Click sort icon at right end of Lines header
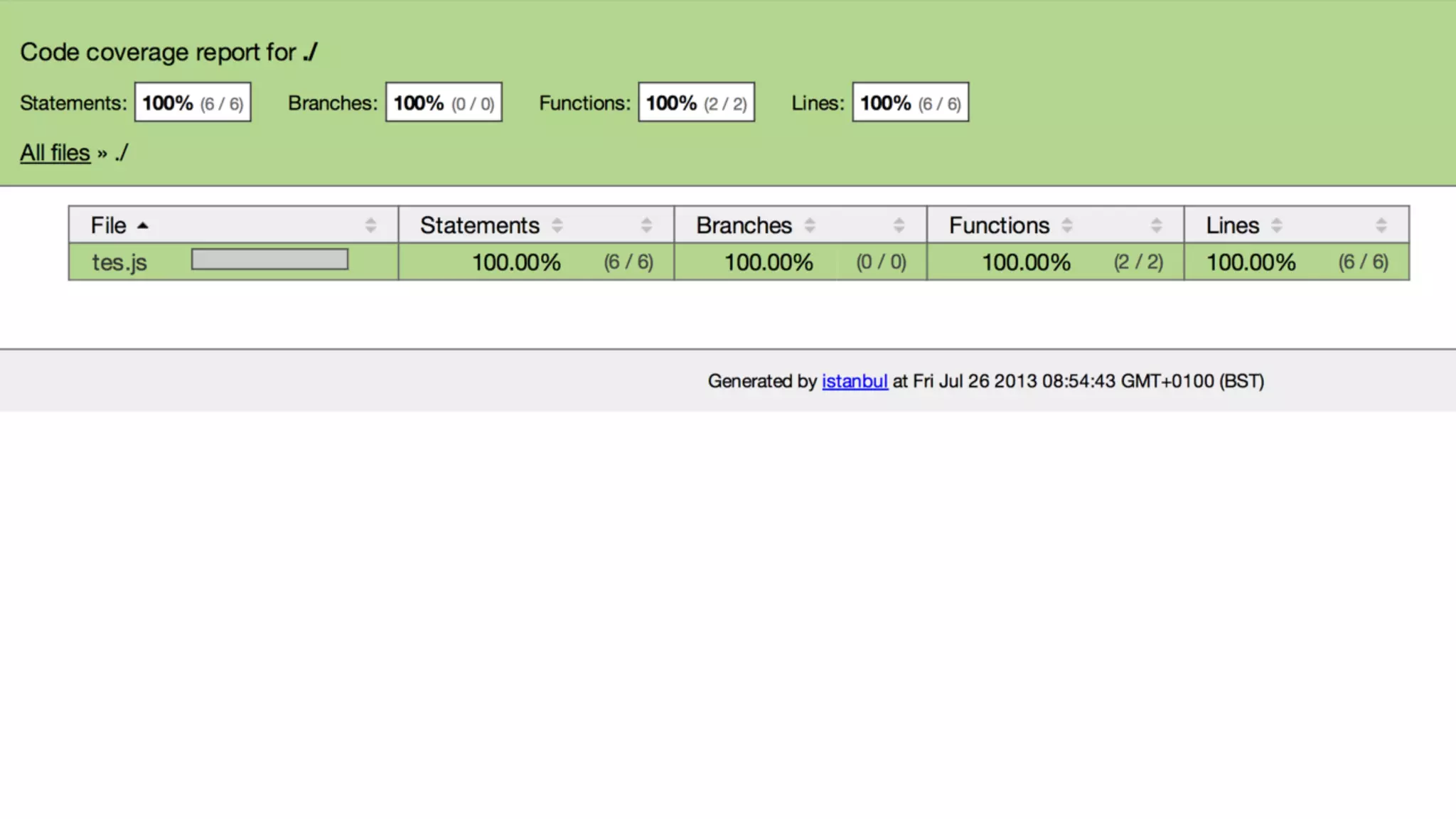 pos(1381,226)
